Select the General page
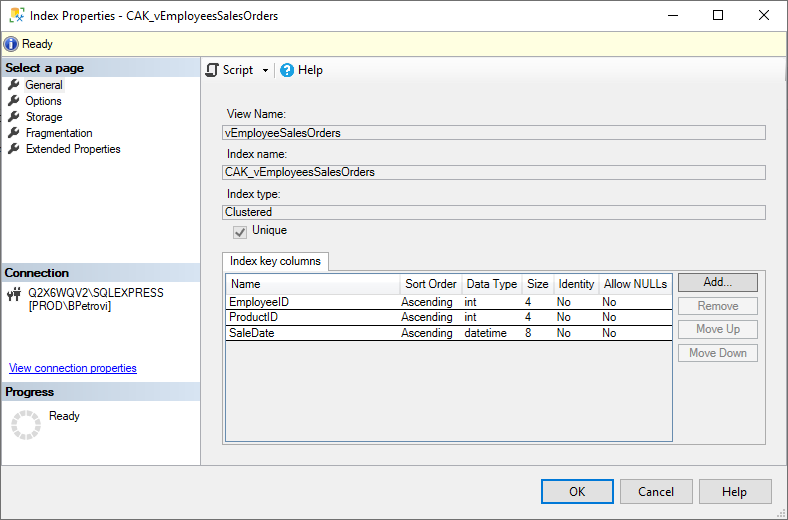Viewport: 788px width, 520px height. (44, 85)
